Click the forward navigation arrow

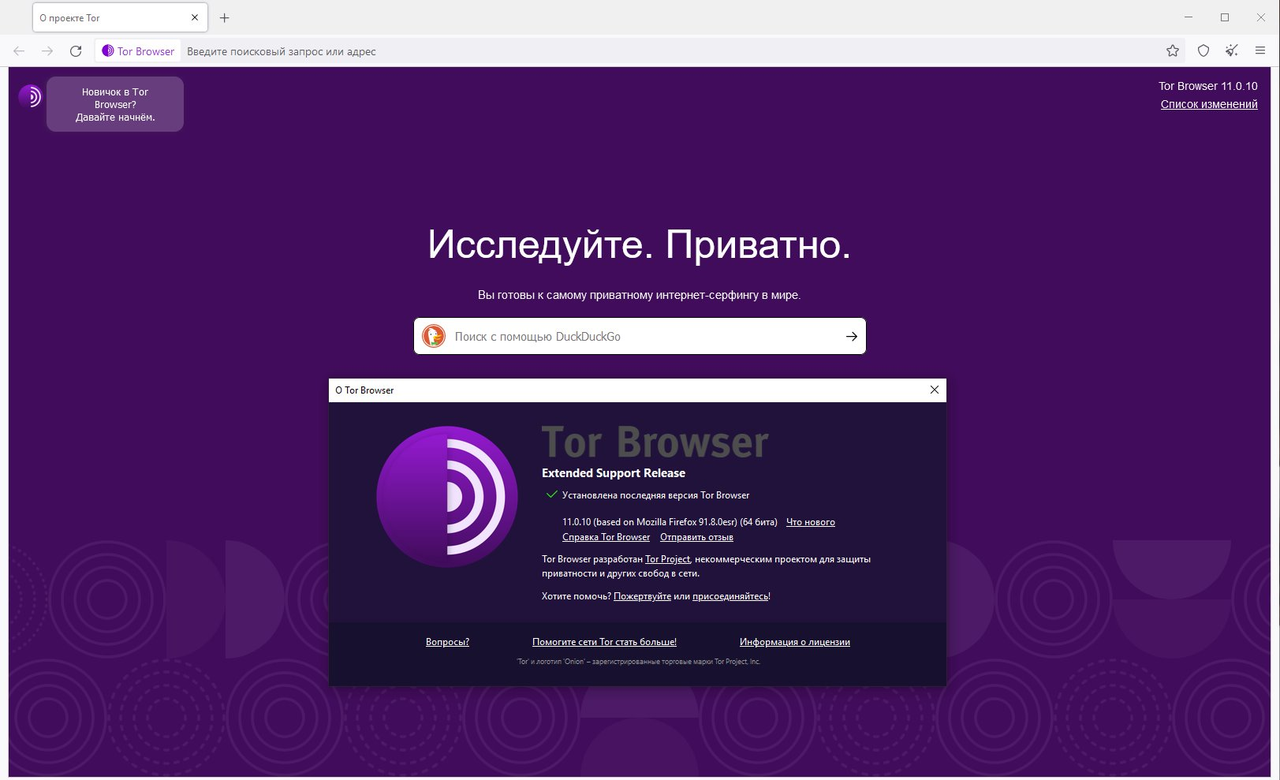(x=47, y=51)
